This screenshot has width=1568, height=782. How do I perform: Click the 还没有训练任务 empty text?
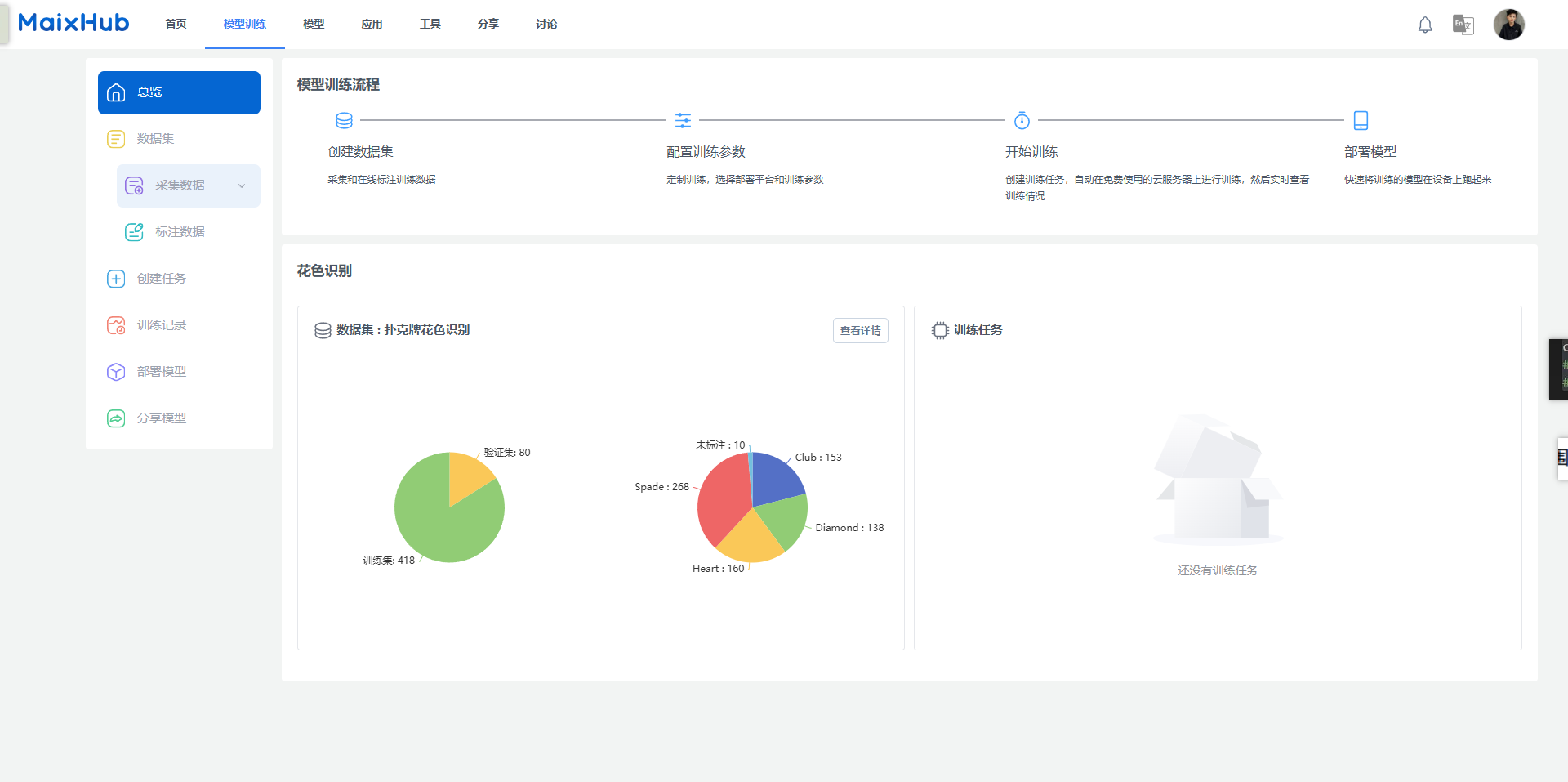coord(1218,570)
